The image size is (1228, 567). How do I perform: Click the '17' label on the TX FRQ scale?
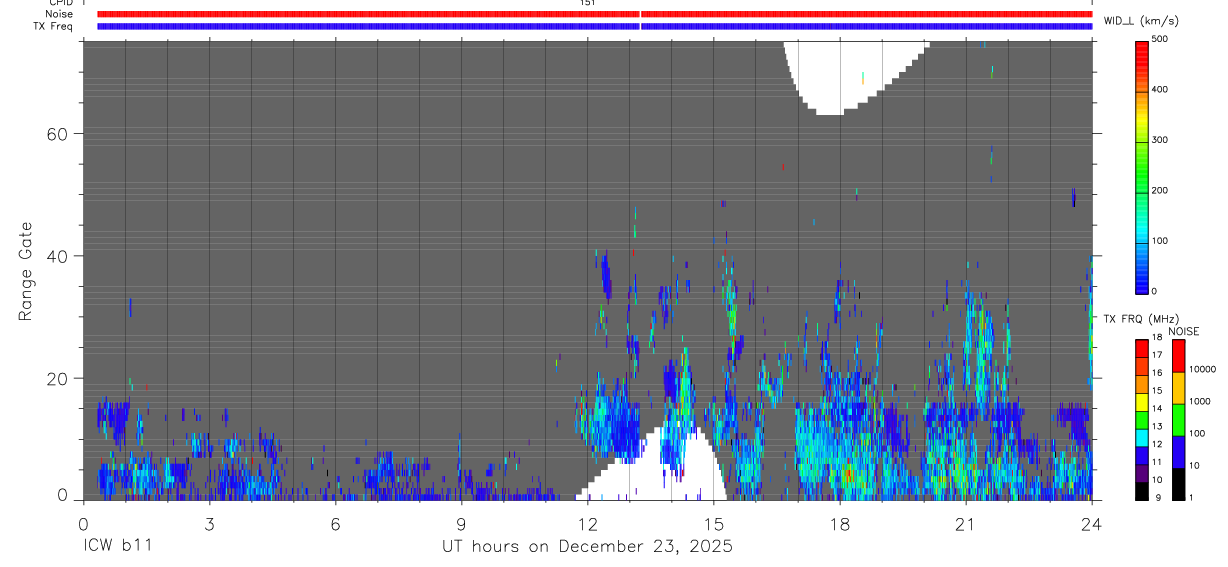point(1157,355)
